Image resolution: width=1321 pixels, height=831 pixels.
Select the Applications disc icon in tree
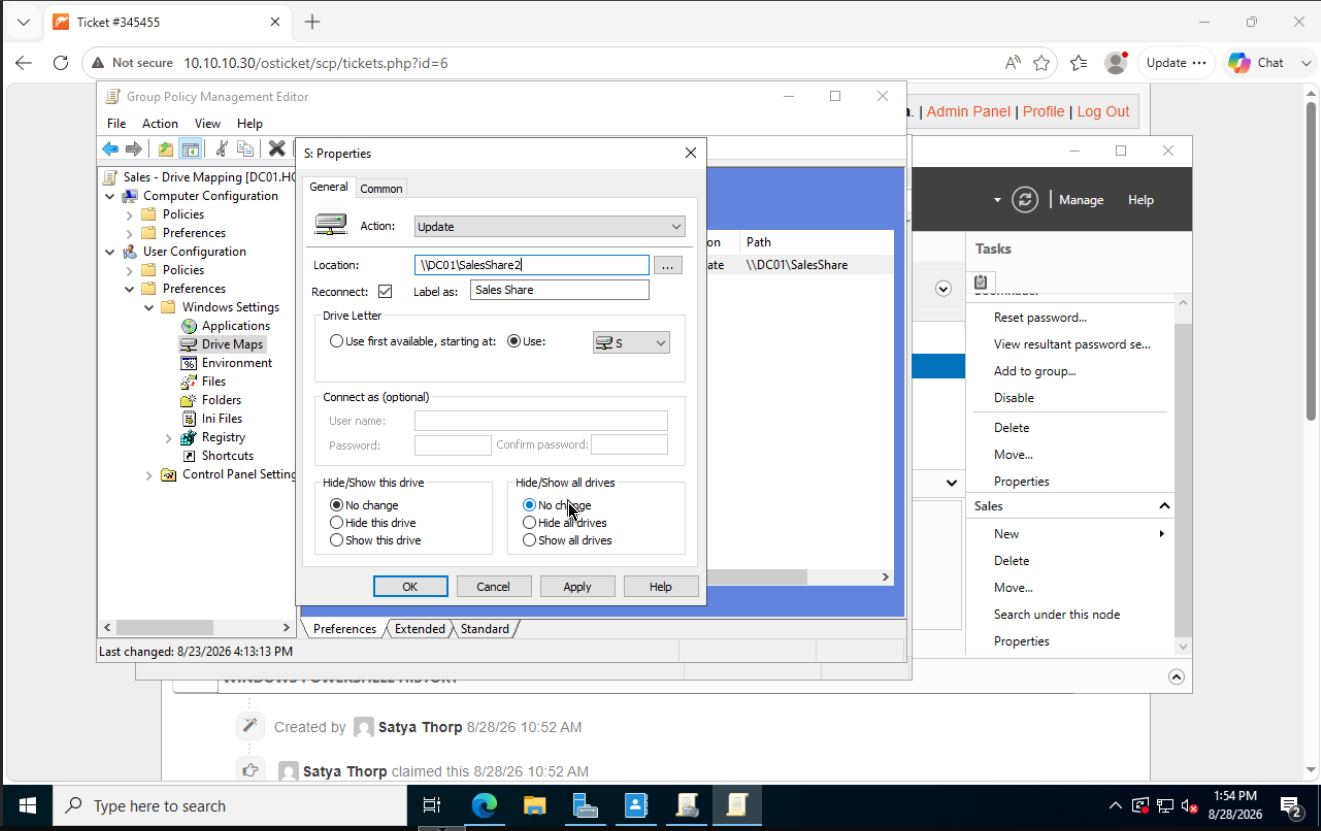point(189,326)
